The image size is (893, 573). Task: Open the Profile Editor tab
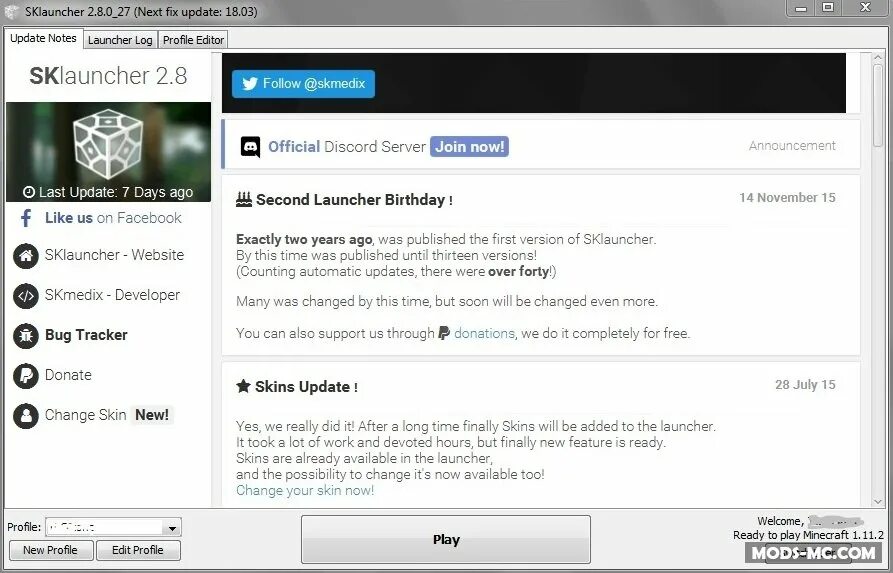[x=193, y=40]
